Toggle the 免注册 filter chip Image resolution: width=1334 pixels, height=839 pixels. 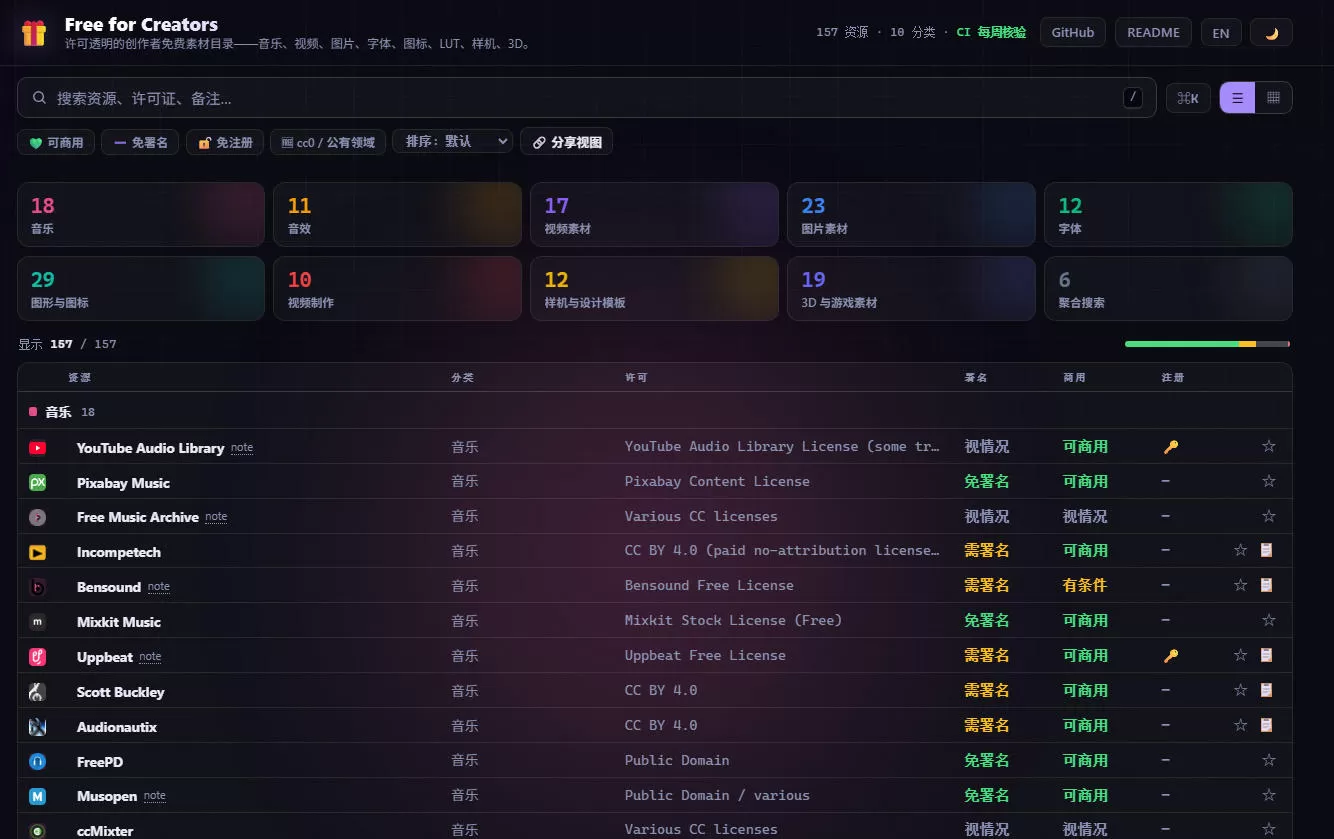point(225,142)
